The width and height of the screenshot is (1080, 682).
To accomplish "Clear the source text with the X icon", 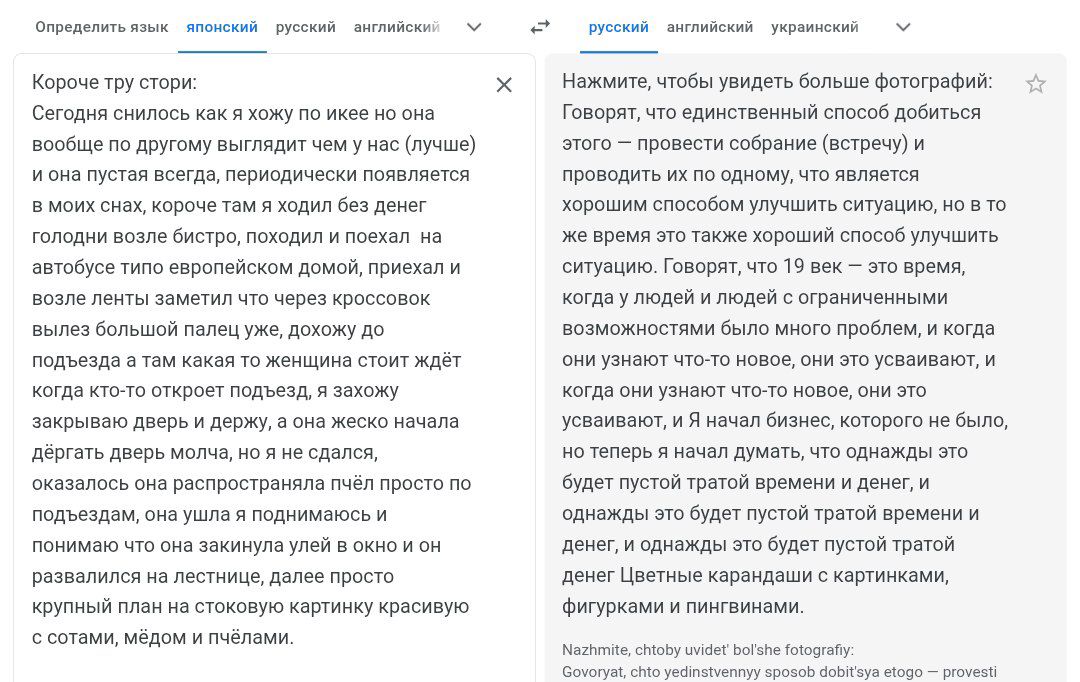I will pyautogui.click(x=504, y=85).
